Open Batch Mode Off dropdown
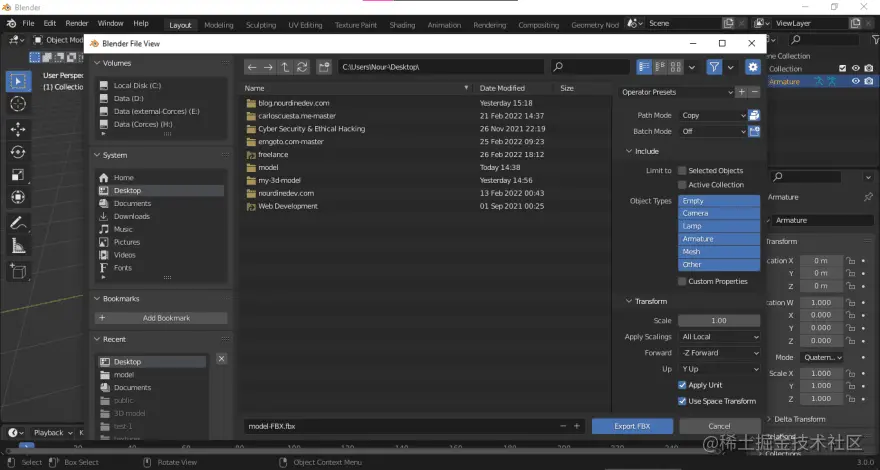This screenshot has width=880, height=470. [x=712, y=131]
